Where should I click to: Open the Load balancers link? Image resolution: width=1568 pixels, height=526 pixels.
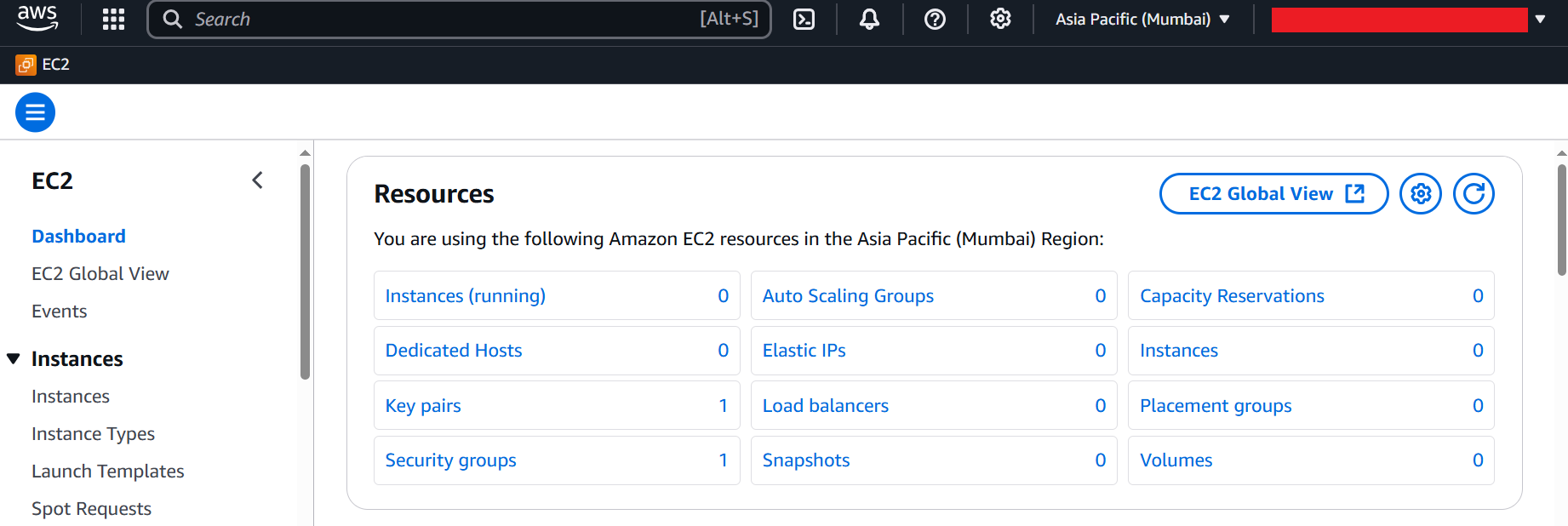coord(826,406)
